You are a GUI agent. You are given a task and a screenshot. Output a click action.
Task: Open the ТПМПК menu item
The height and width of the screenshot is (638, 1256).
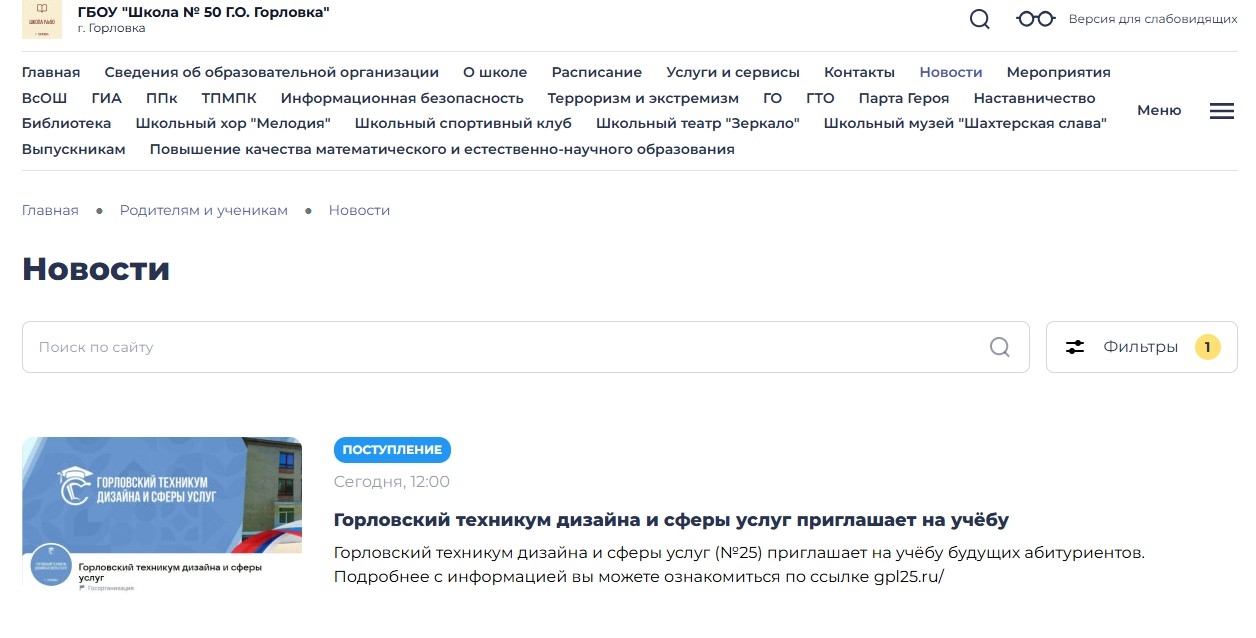point(229,98)
